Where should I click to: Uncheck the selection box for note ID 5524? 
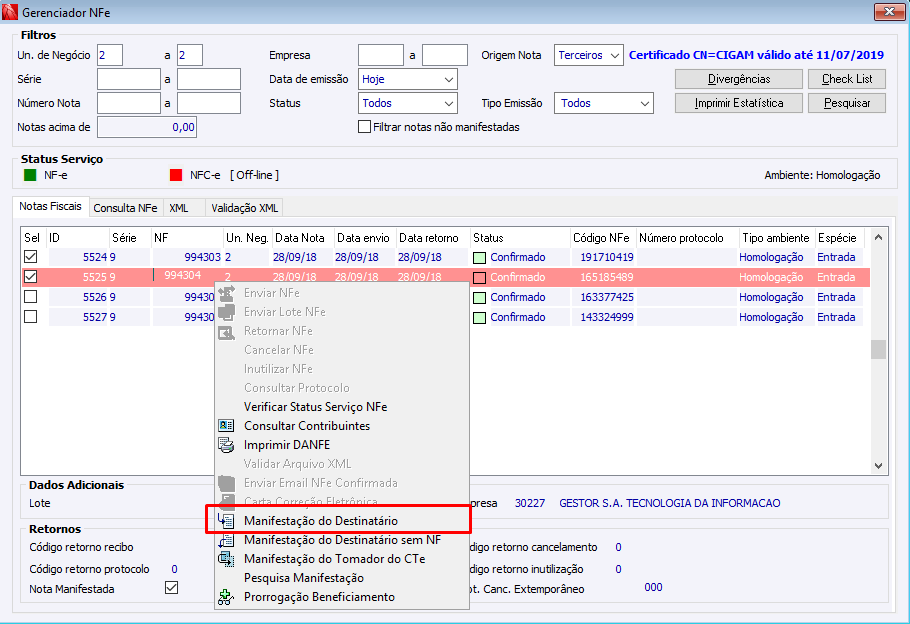point(31,257)
